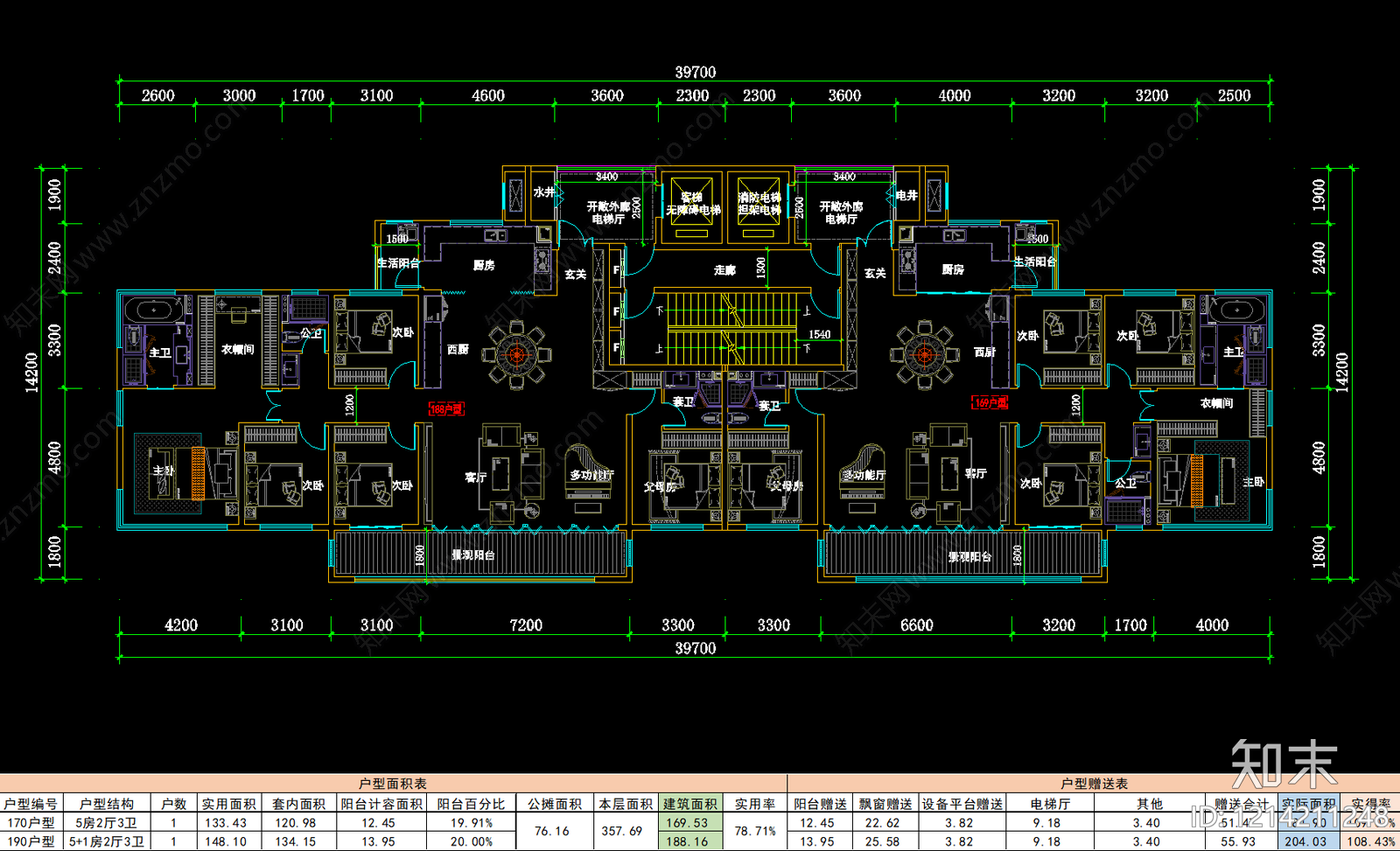This screenshot has width=1400, height=851.
Task: Click the 1540 stair dimension text
Action: coord(820,334)
